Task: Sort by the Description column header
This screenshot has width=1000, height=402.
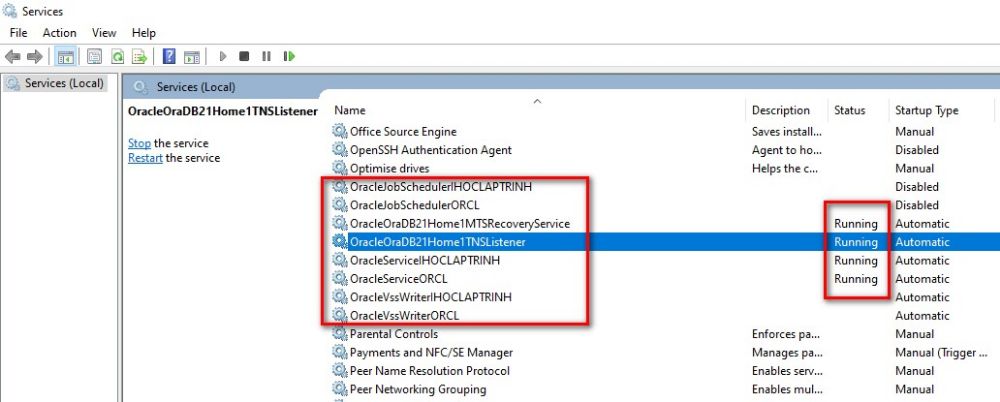Action: click(781, 110)
